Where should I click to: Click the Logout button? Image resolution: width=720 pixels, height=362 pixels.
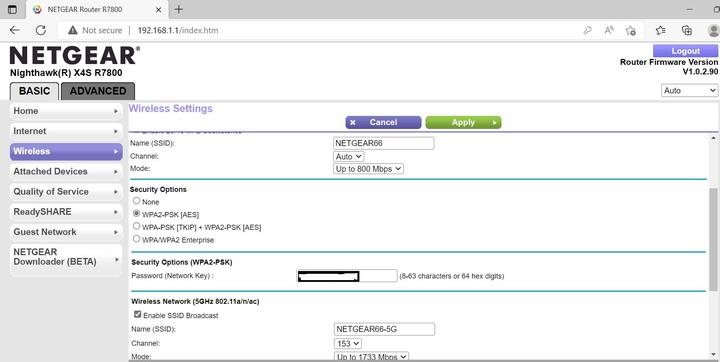685,51
